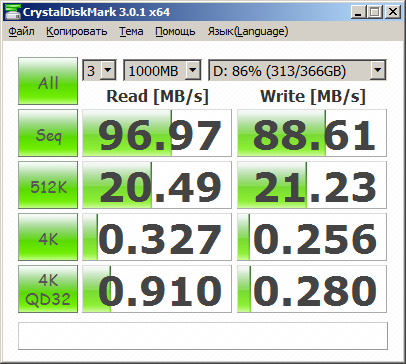The width and height of the screenshot is (406, 364).
Task: Click the Seq write result 88.61
Action: point(312,133)
